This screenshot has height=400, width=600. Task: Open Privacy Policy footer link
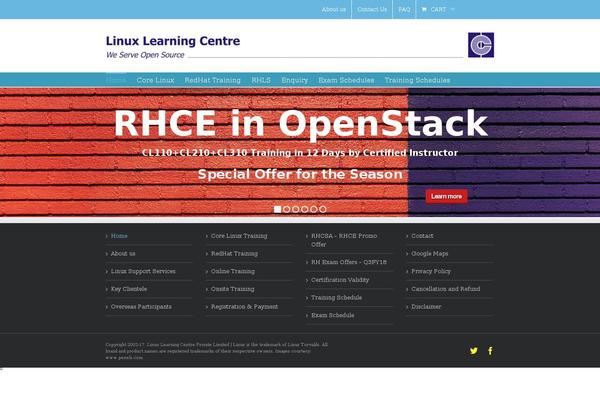(431, 271)
